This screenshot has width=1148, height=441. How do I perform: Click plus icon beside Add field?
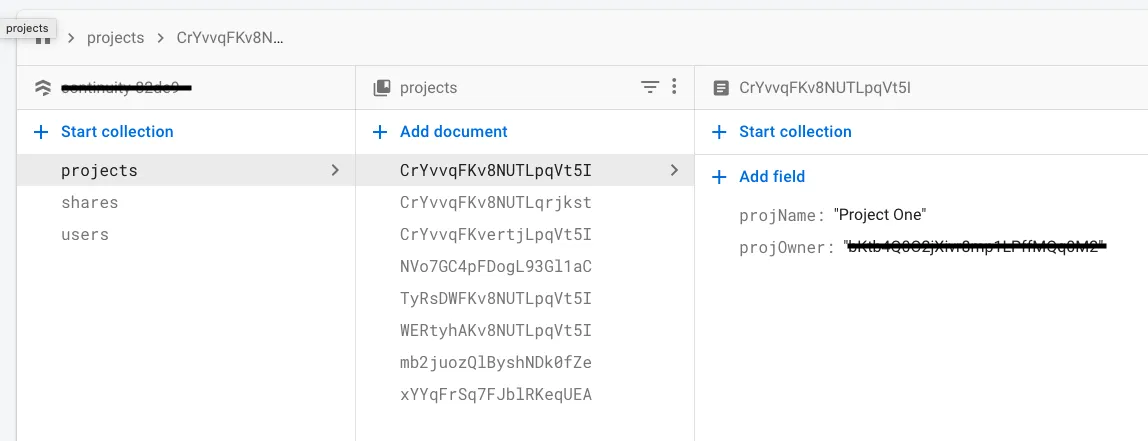click(x=719, y=177)
